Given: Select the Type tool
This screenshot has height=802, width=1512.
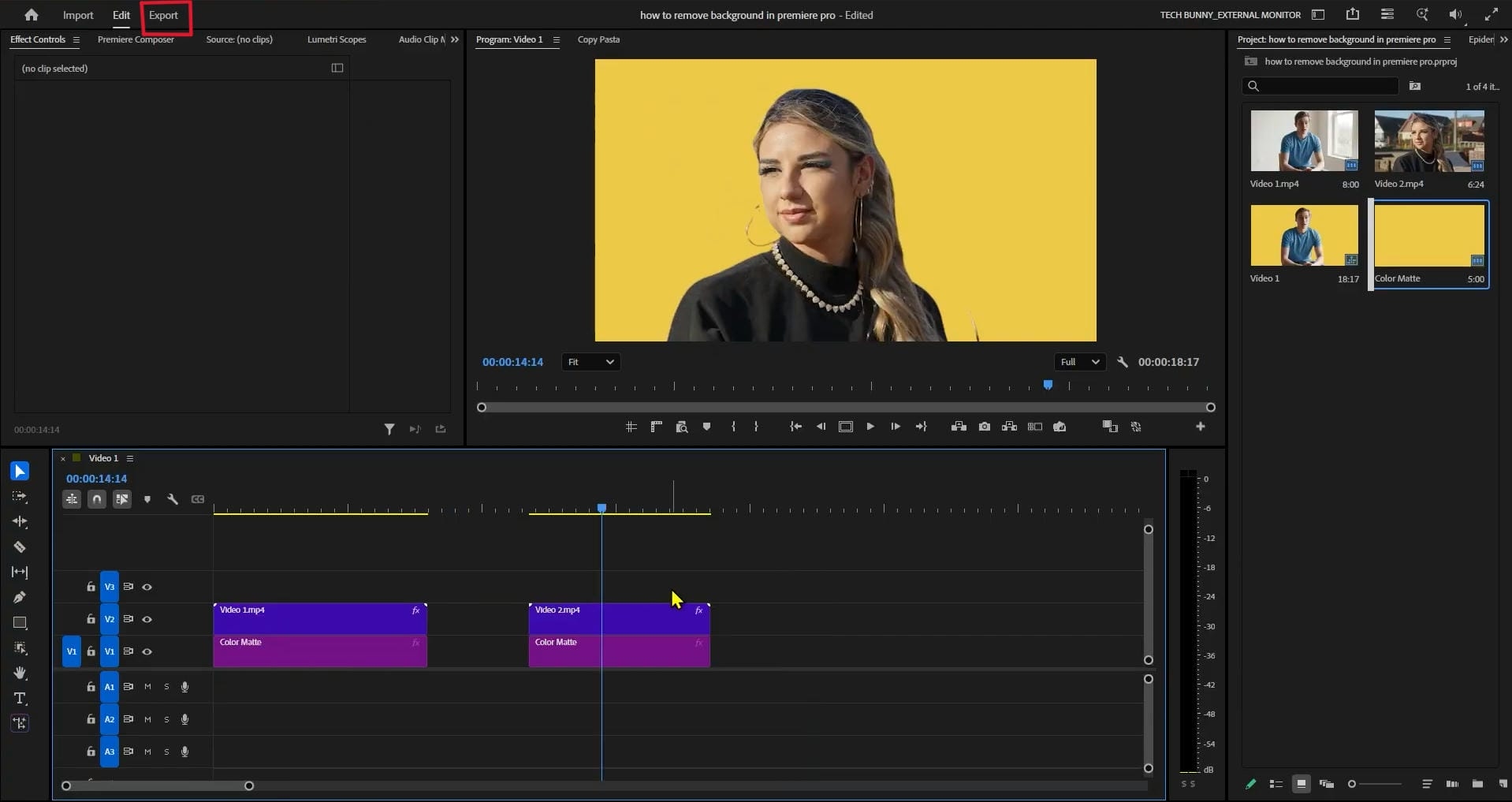Looking at the screenshot, I should click(x=20, y=699).
